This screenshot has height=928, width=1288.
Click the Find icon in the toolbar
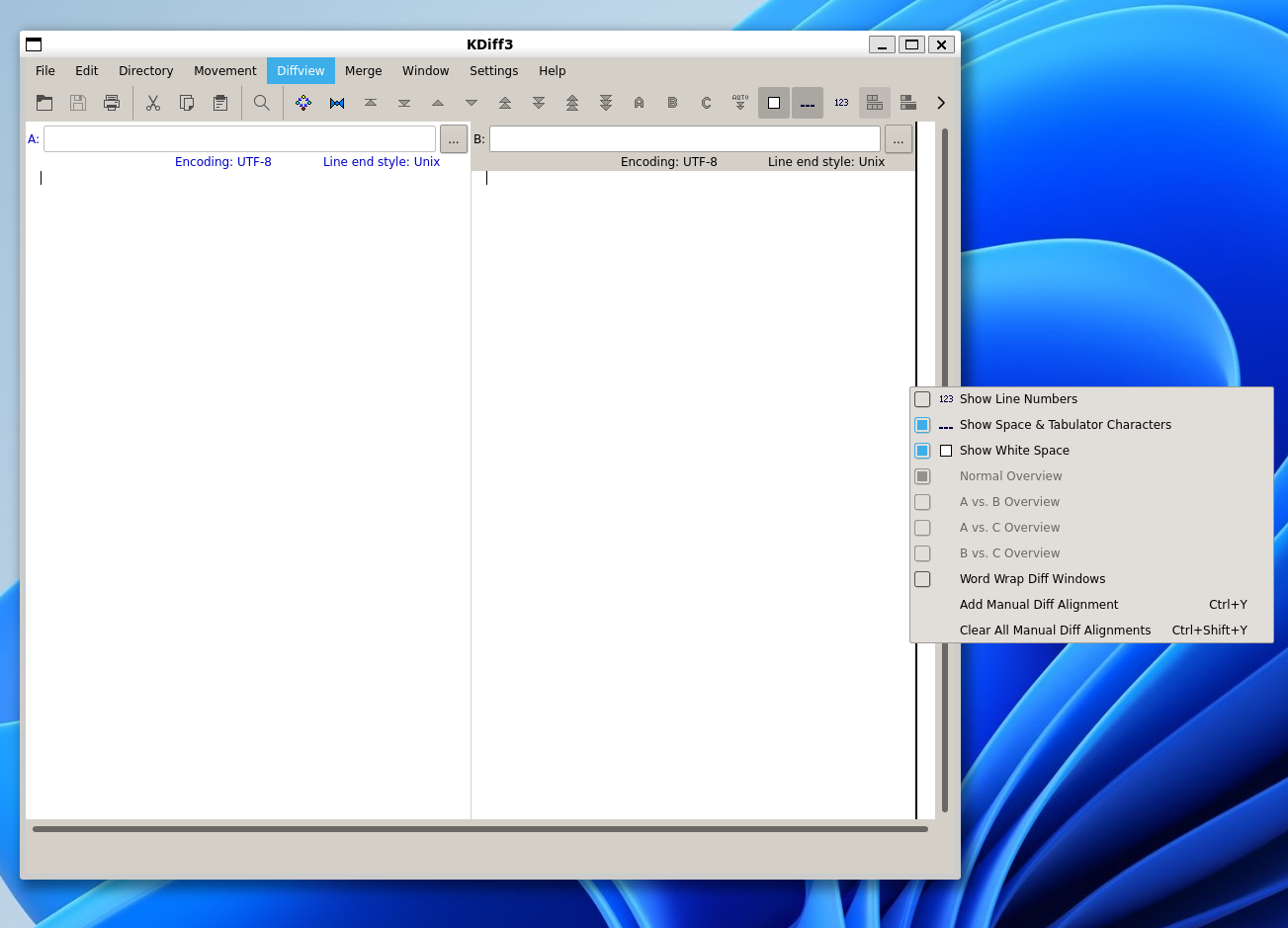click(261, 102)
